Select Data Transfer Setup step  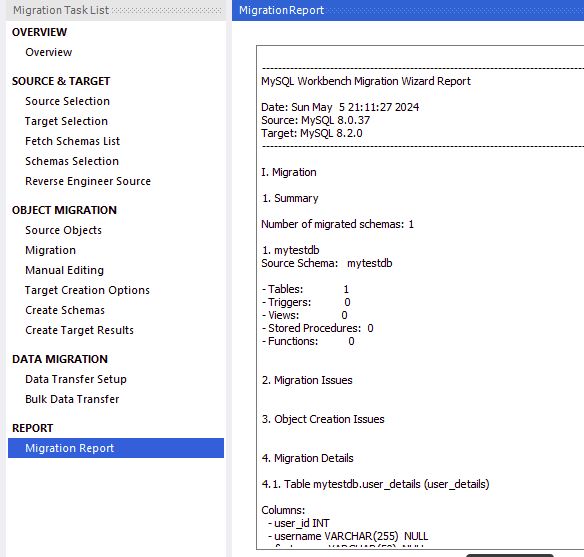point(76,379)
